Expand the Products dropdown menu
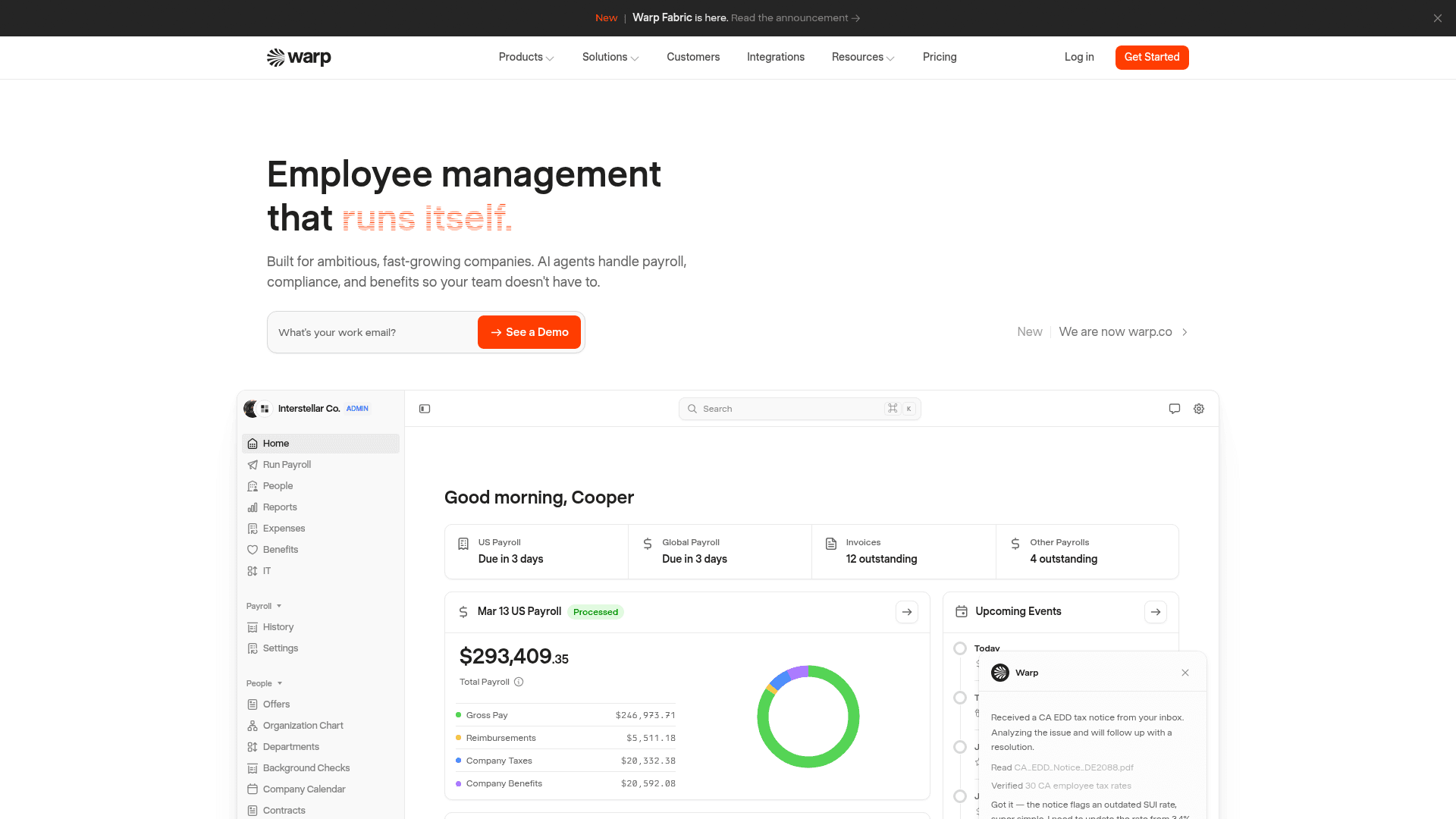1456x819 pixels. click(x=526, y=58)
